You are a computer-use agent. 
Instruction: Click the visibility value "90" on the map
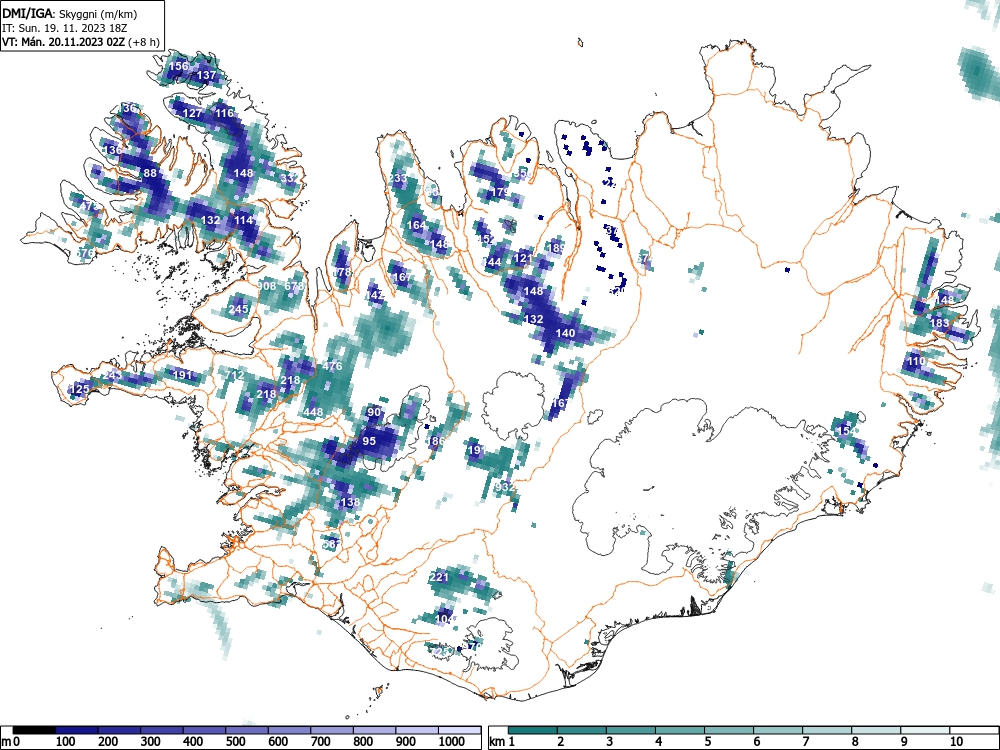(374, 412)
